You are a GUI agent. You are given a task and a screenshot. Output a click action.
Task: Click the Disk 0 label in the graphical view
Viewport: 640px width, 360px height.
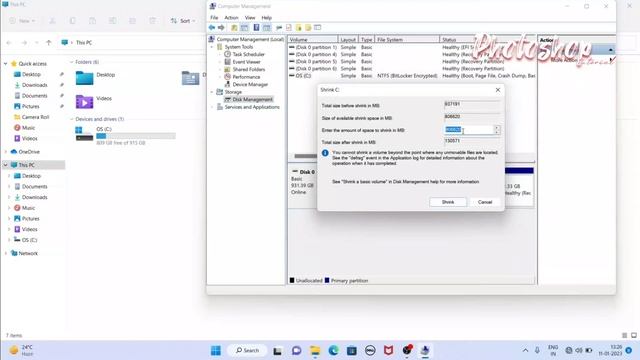[307, 172]
